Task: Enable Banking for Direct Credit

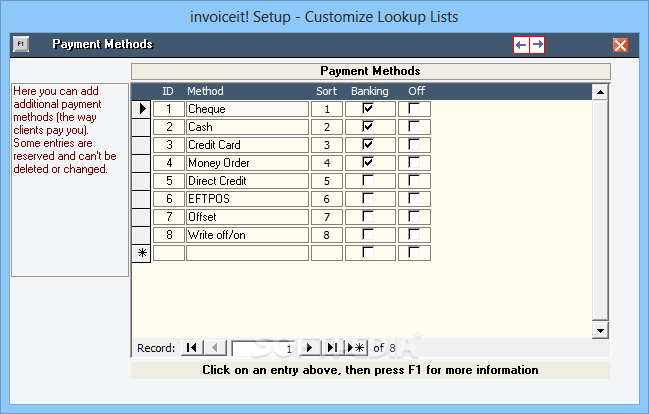Action: point(368,181)
